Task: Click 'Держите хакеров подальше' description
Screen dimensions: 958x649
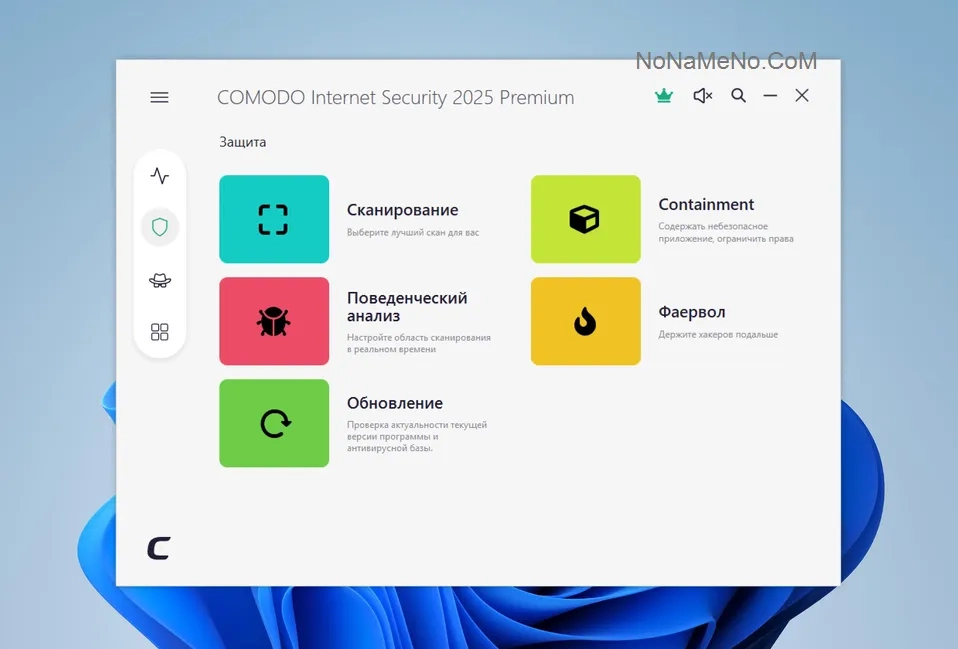Action: click(x=718, y=335)
